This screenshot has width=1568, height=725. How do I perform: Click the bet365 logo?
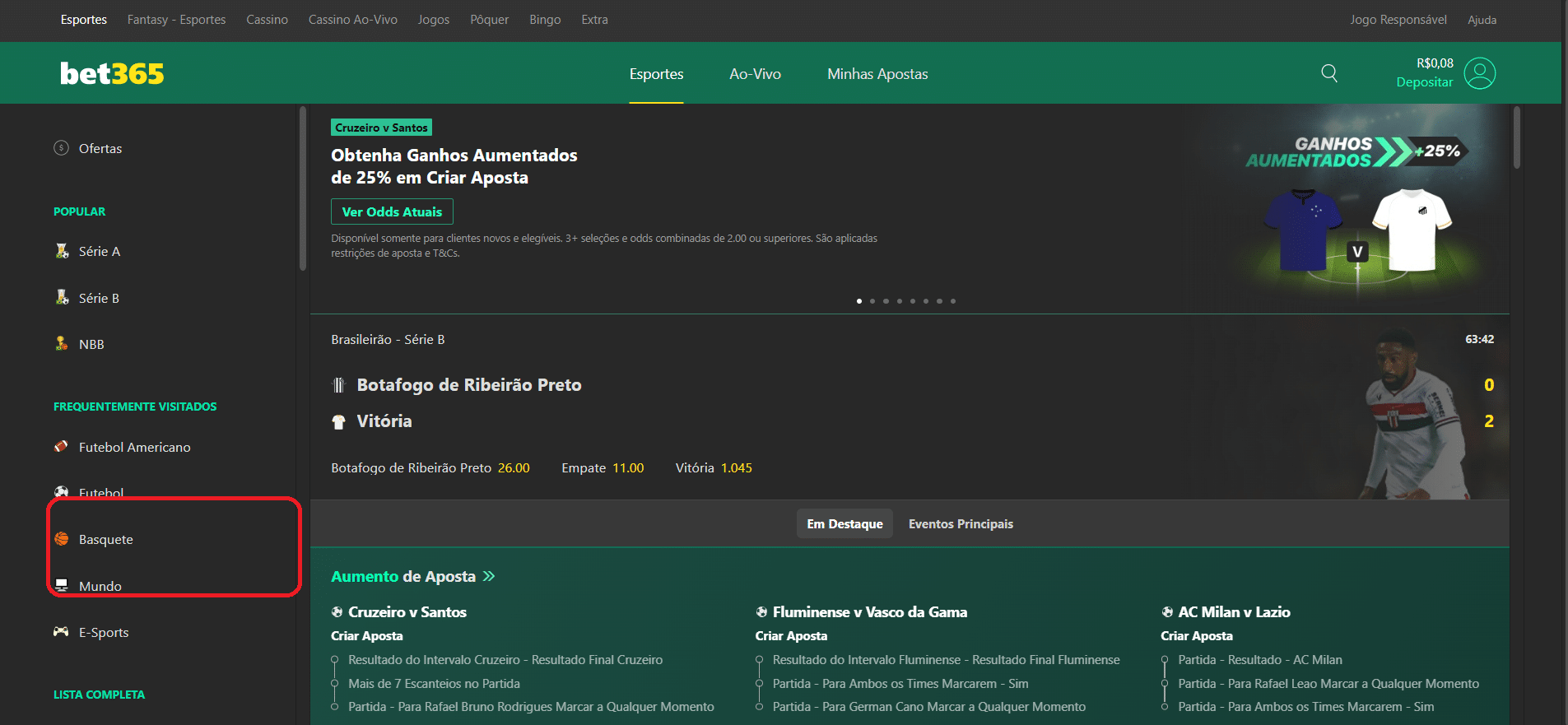click(x=112, y=74)
